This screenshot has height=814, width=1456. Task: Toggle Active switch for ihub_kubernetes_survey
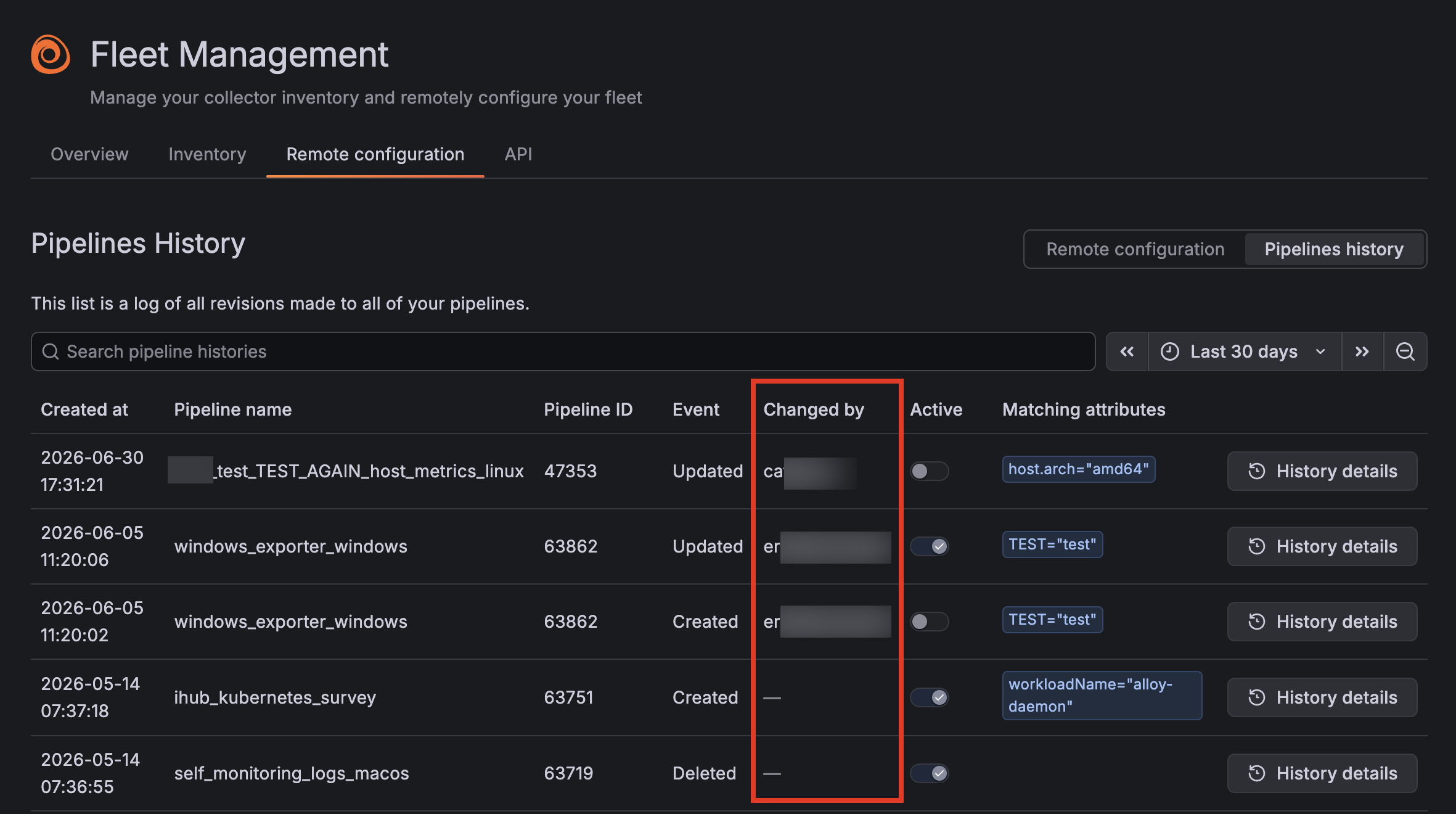pyautogui.click(x=929, y=697)
